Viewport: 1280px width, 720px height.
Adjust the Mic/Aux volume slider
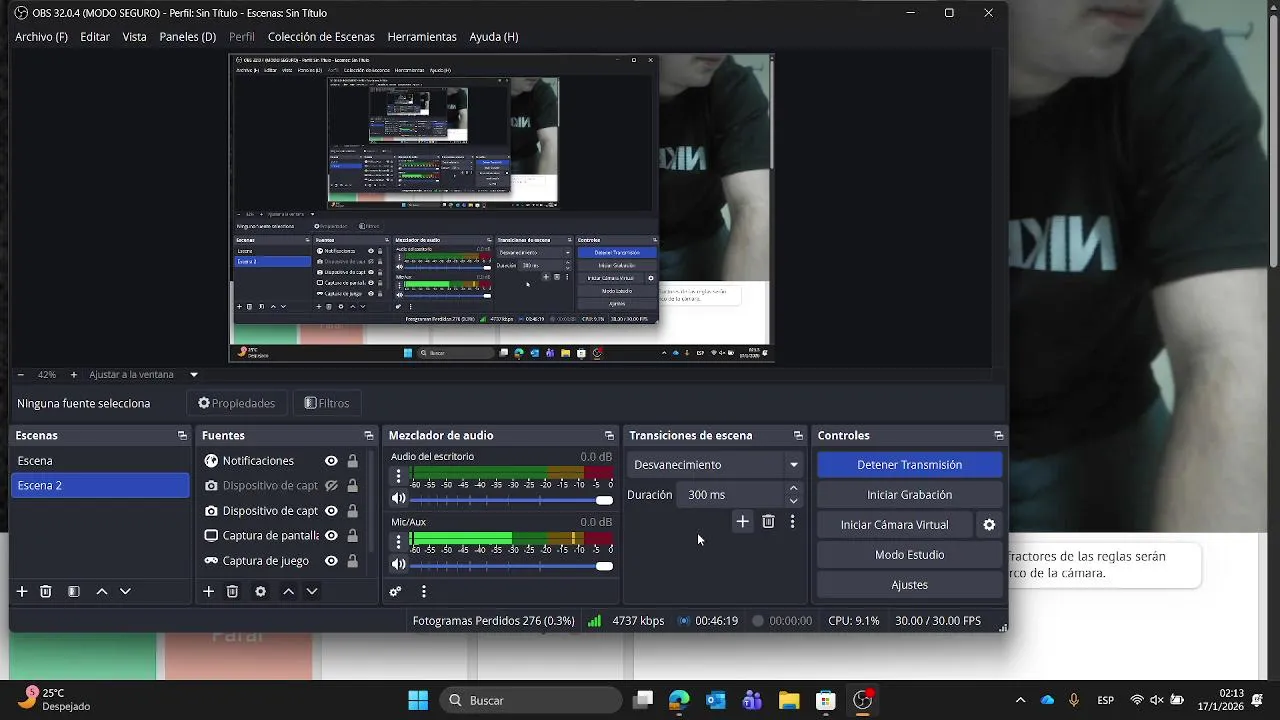512,565
